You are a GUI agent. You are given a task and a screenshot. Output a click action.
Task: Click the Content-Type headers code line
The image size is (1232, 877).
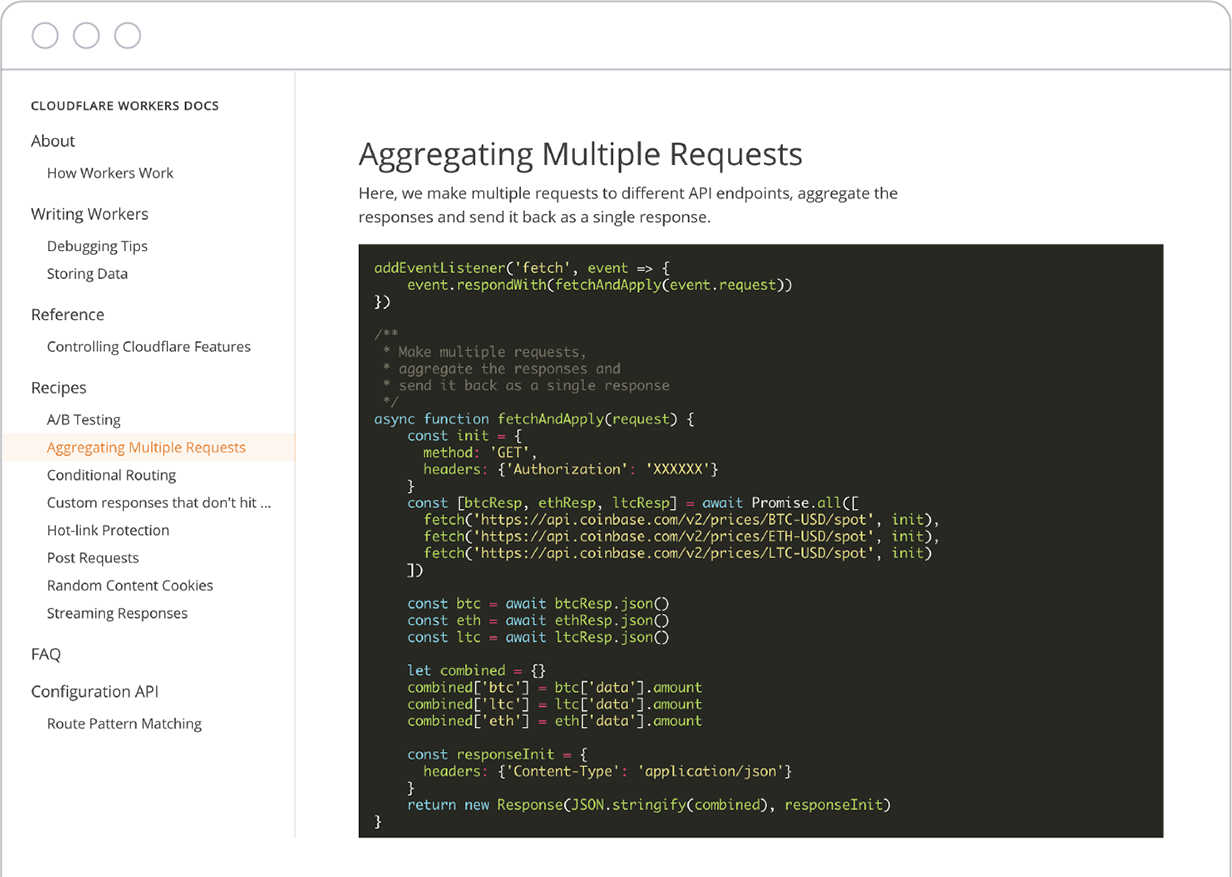coord(608,771)
